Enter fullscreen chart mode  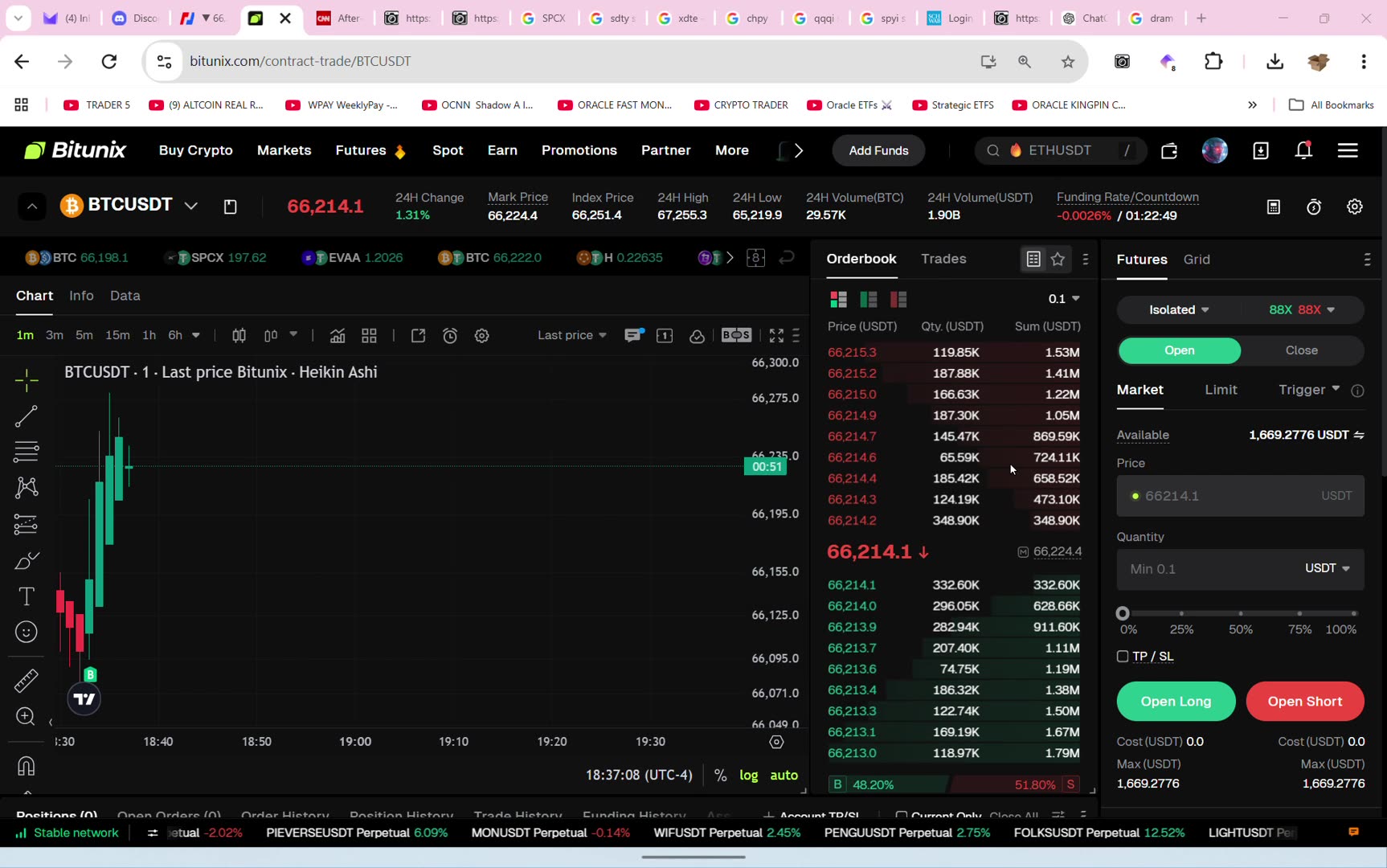776,336
